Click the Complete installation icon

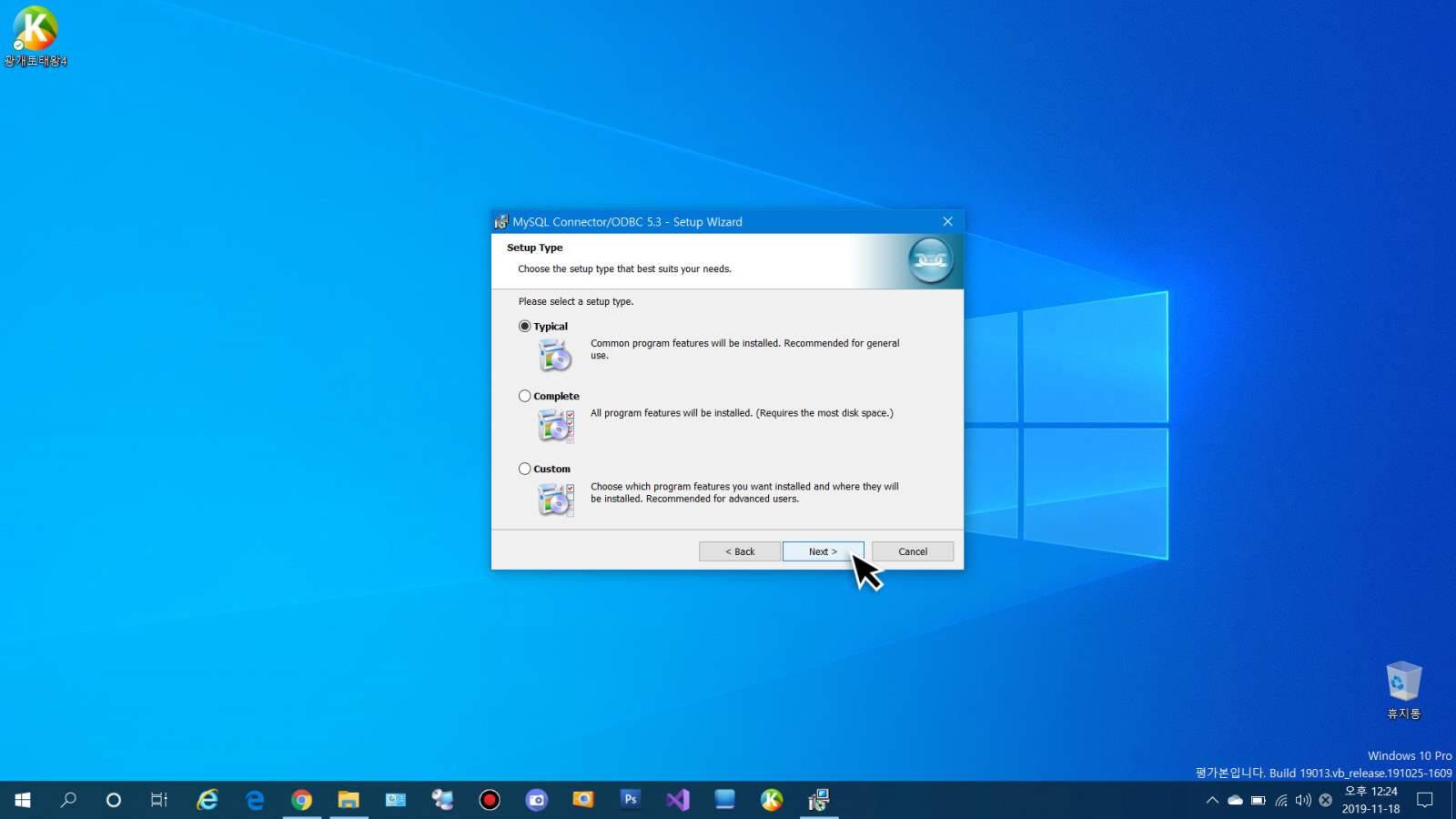(555, 425)
